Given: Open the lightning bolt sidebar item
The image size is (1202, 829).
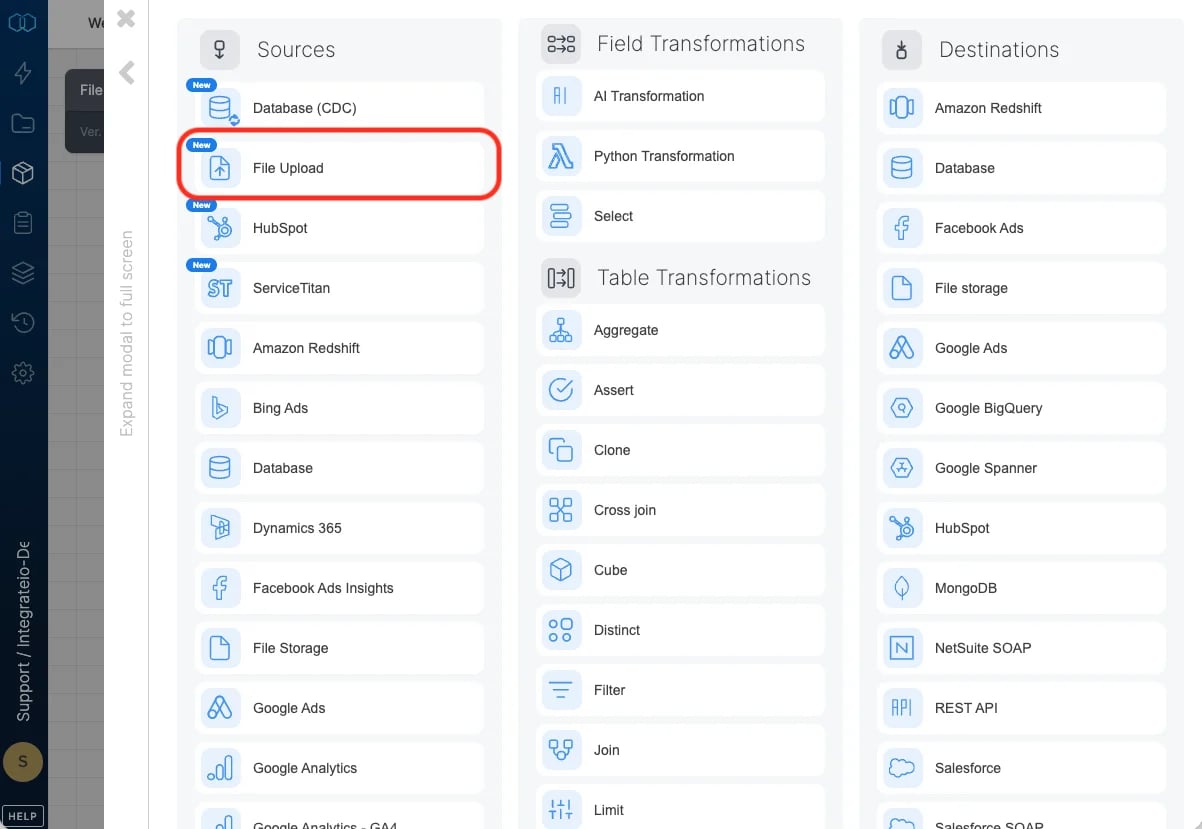Looking at the screenshot, I should (x=23, y=73).
